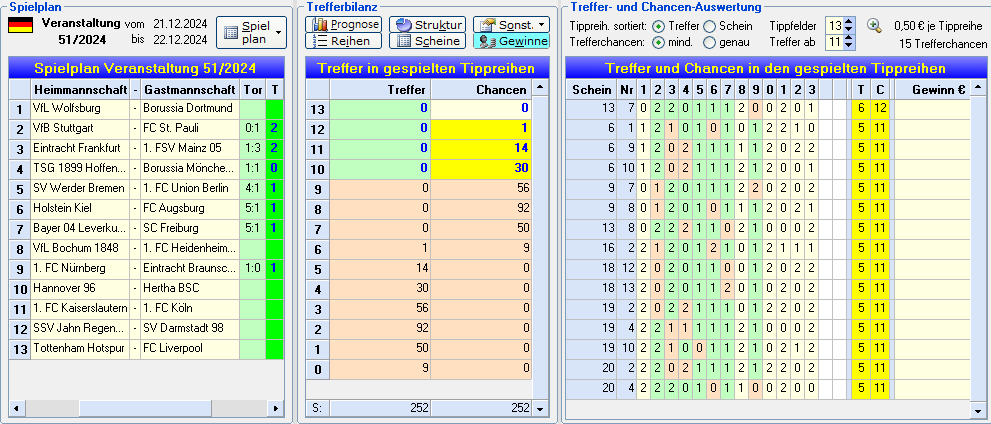Open the Spielplan dropdown button
991x424 pixels.
(252, 33)
